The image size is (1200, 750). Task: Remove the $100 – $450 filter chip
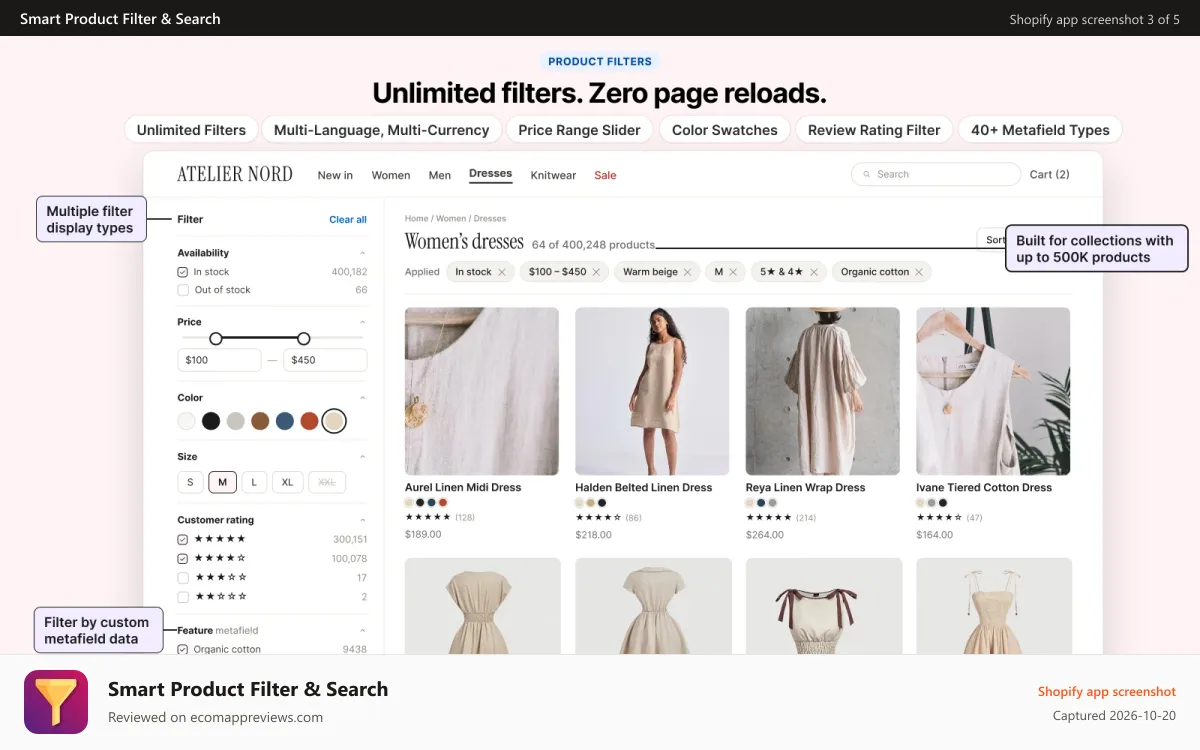(596, 272)
